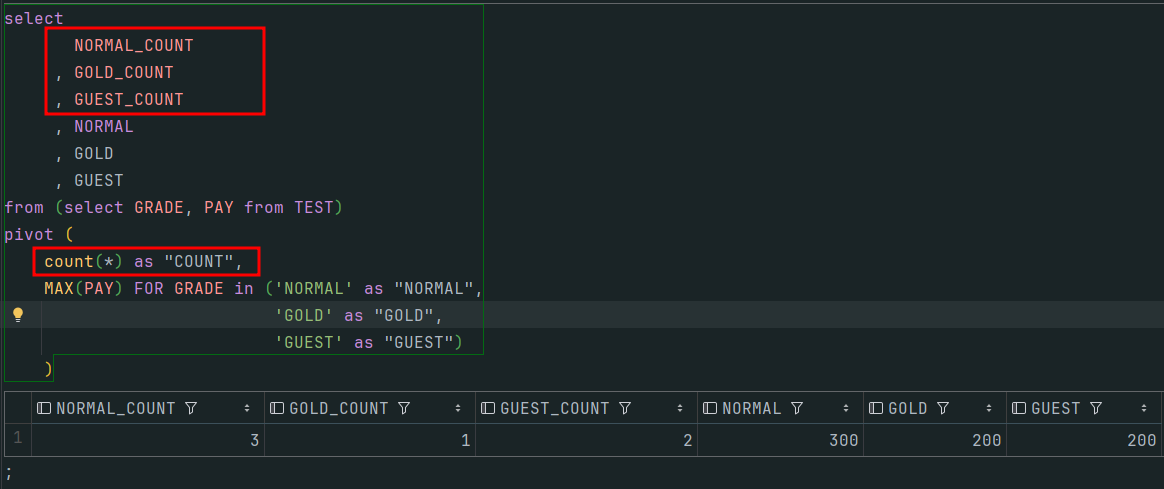Click the semicolon below the result grid
Viewport: 1164px width, 489px height.
click(x=8, y=472)
